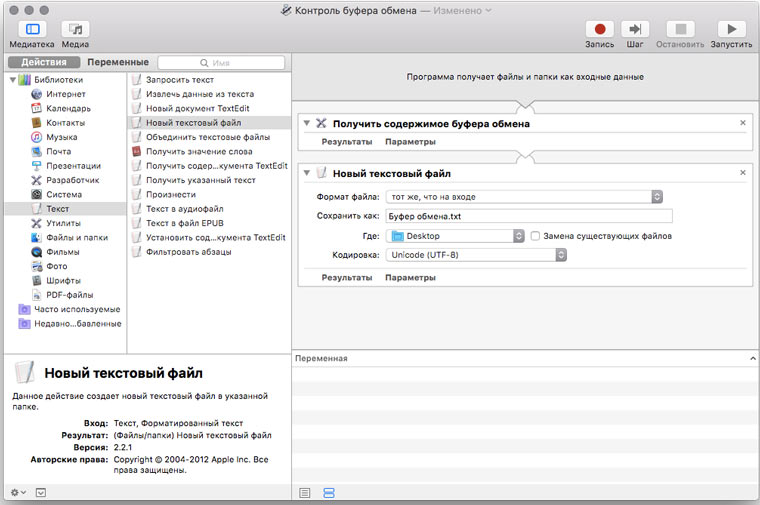Open the Изменено title dropdown

click(462, 11)
